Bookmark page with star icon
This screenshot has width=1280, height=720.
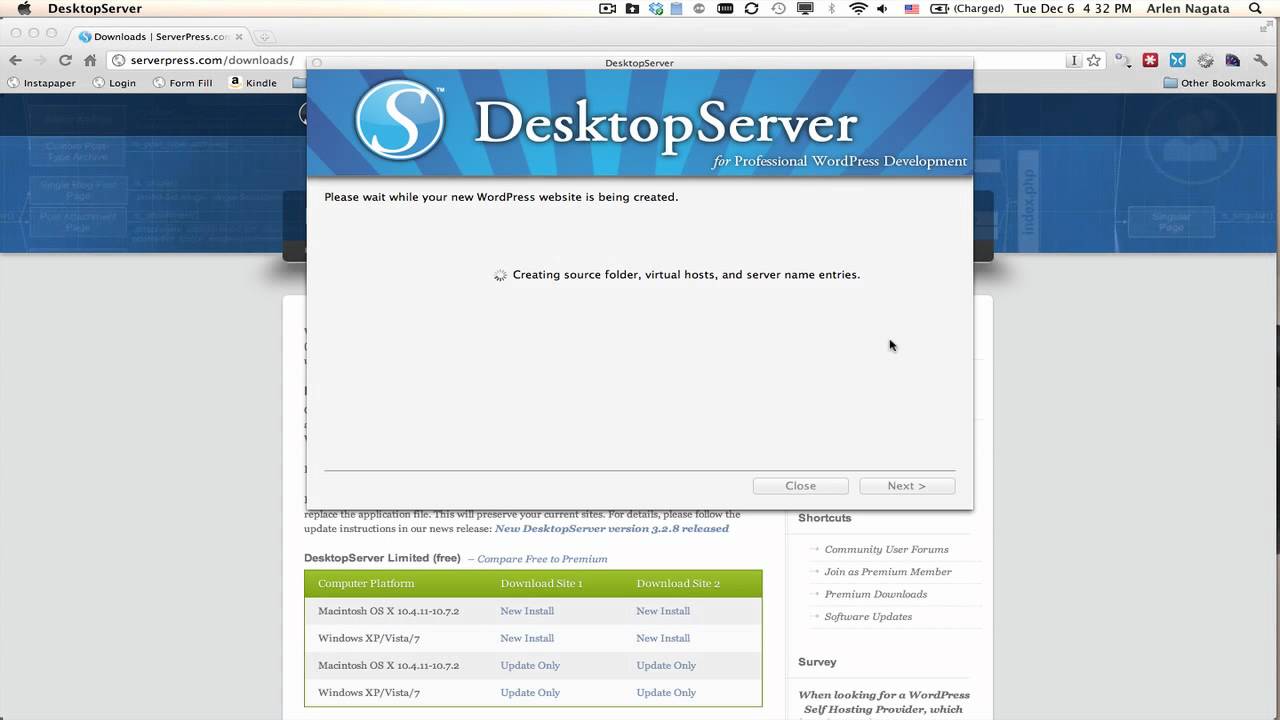point(1094,60)
